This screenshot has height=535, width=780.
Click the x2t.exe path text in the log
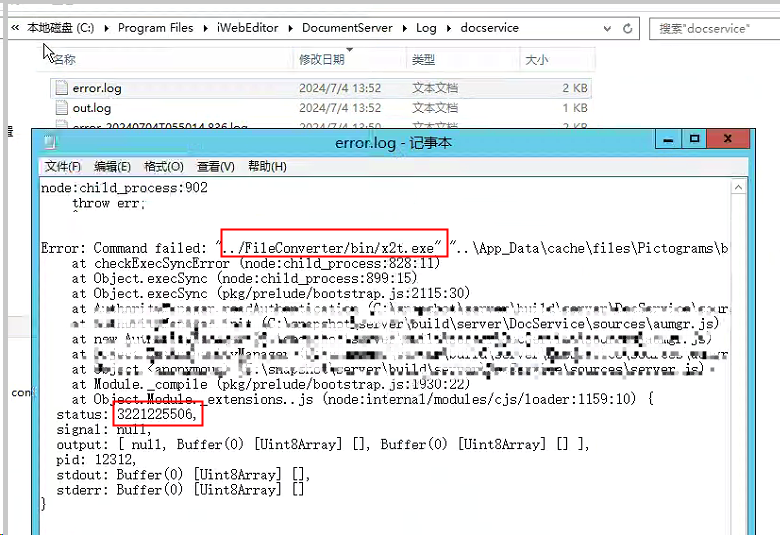pyautogui.click(x=334, y=248)
